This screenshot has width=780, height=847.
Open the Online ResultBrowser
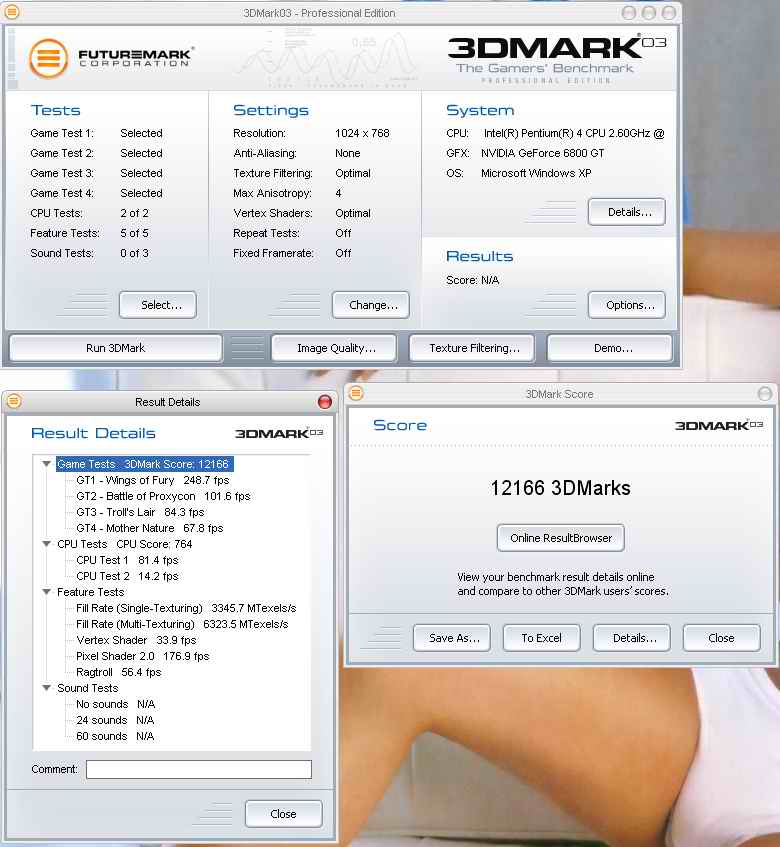[561, 538]
